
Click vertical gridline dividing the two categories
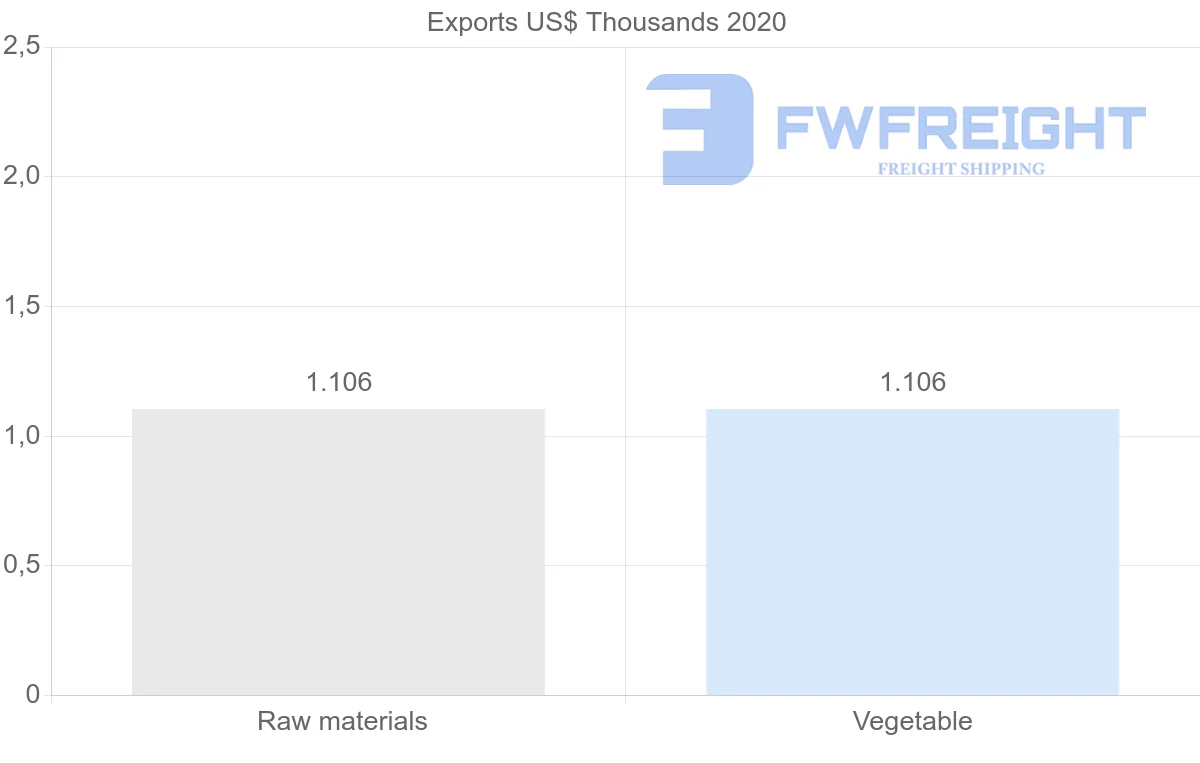click(x=625, y=300)
